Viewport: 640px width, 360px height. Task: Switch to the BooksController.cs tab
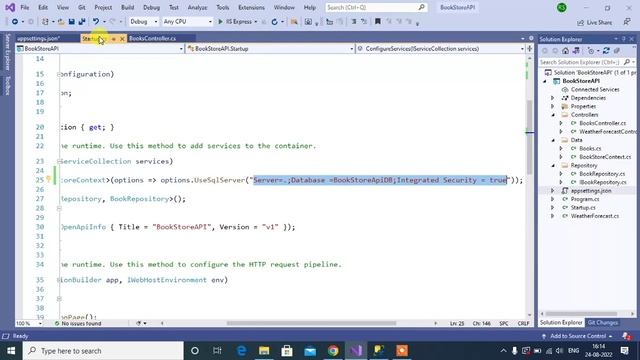(x=153, y=38)
